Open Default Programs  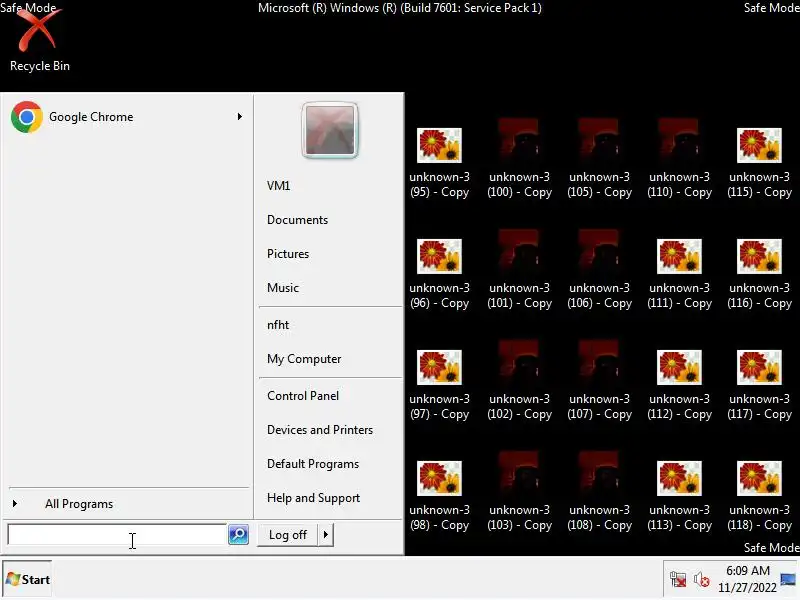tap(313, 464)
